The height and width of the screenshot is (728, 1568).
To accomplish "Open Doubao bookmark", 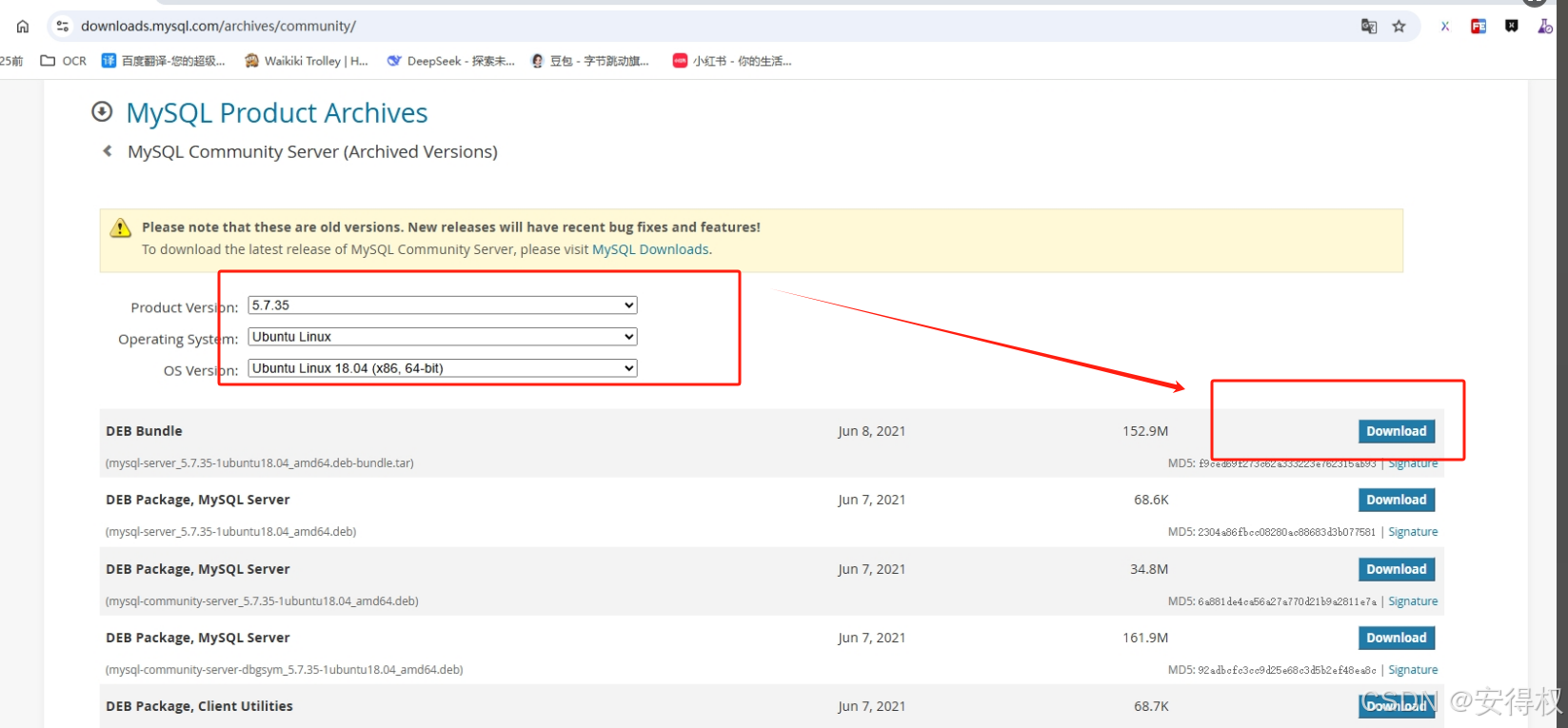I will [590, 61].
